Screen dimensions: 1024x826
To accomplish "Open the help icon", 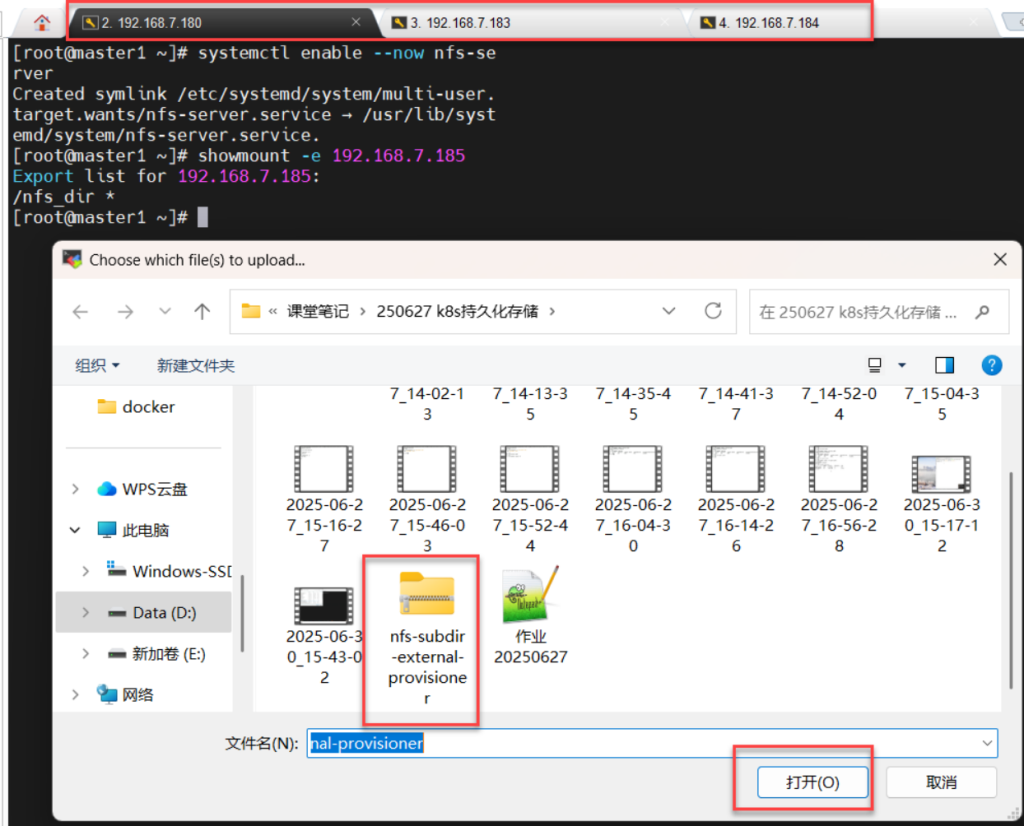I will [x=991, y=365].
